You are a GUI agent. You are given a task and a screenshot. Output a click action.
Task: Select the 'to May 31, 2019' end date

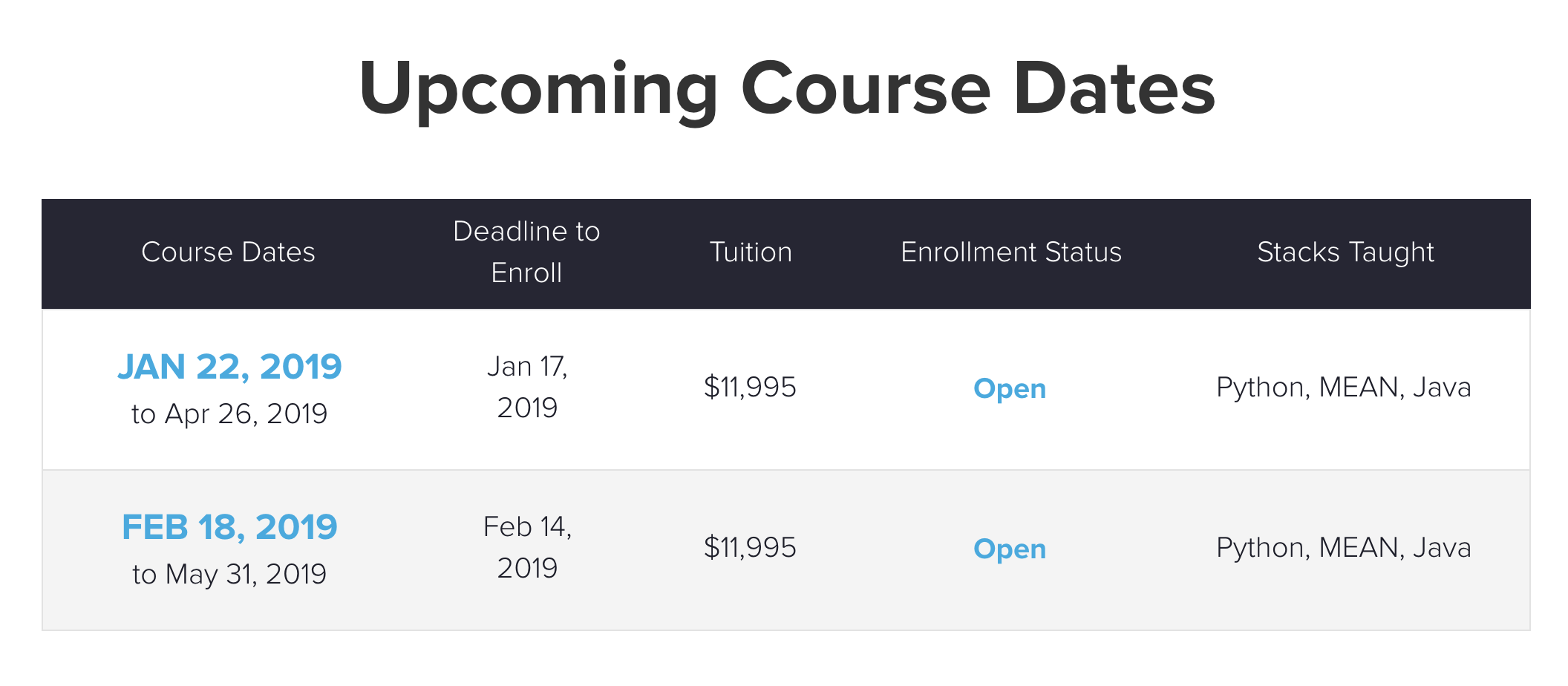click(x=229, y=575)
